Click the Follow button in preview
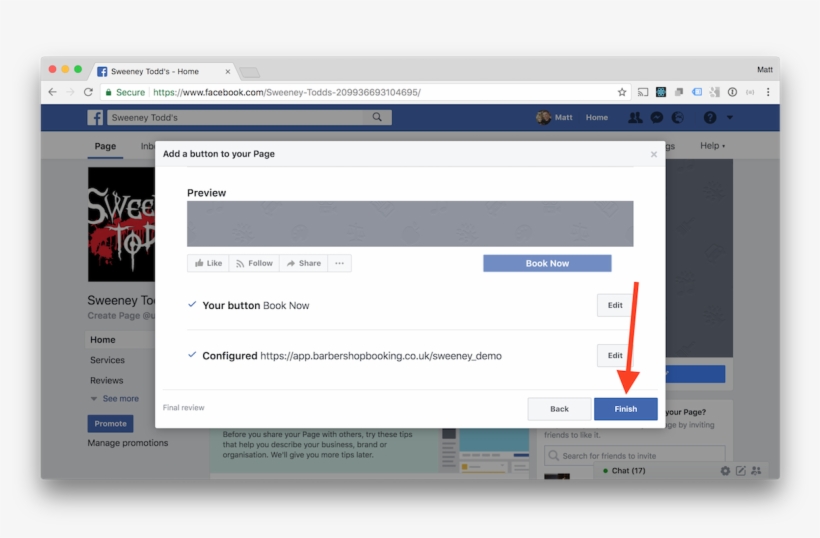 point(254,263)
